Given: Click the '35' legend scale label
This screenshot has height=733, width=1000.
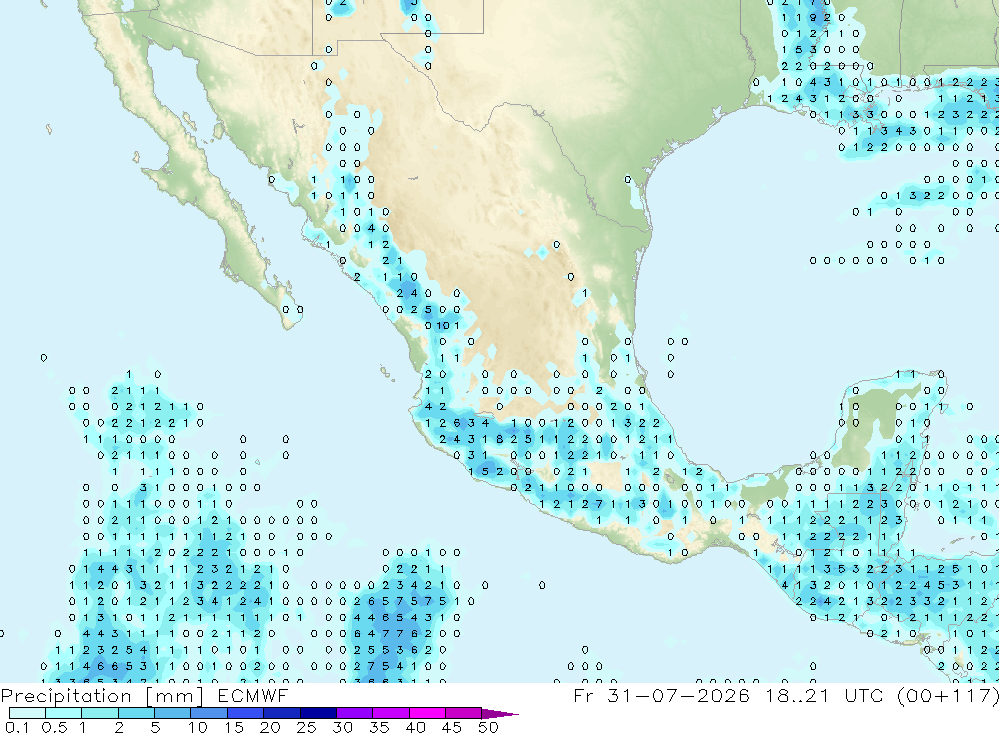Looking at the screenshot, I should click(x=379, y=727).
